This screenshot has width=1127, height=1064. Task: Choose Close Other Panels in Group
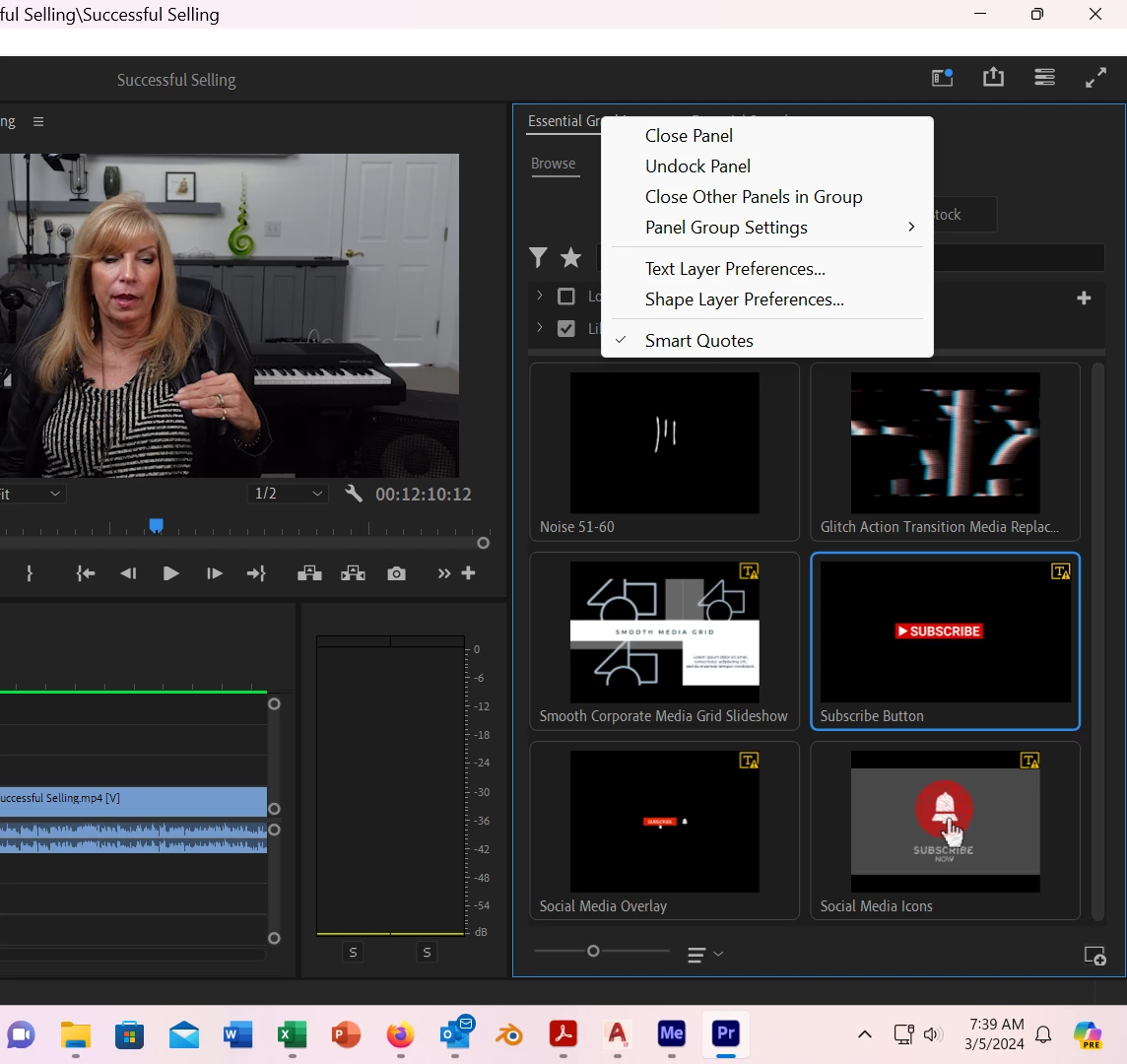(x=766, y=197)
